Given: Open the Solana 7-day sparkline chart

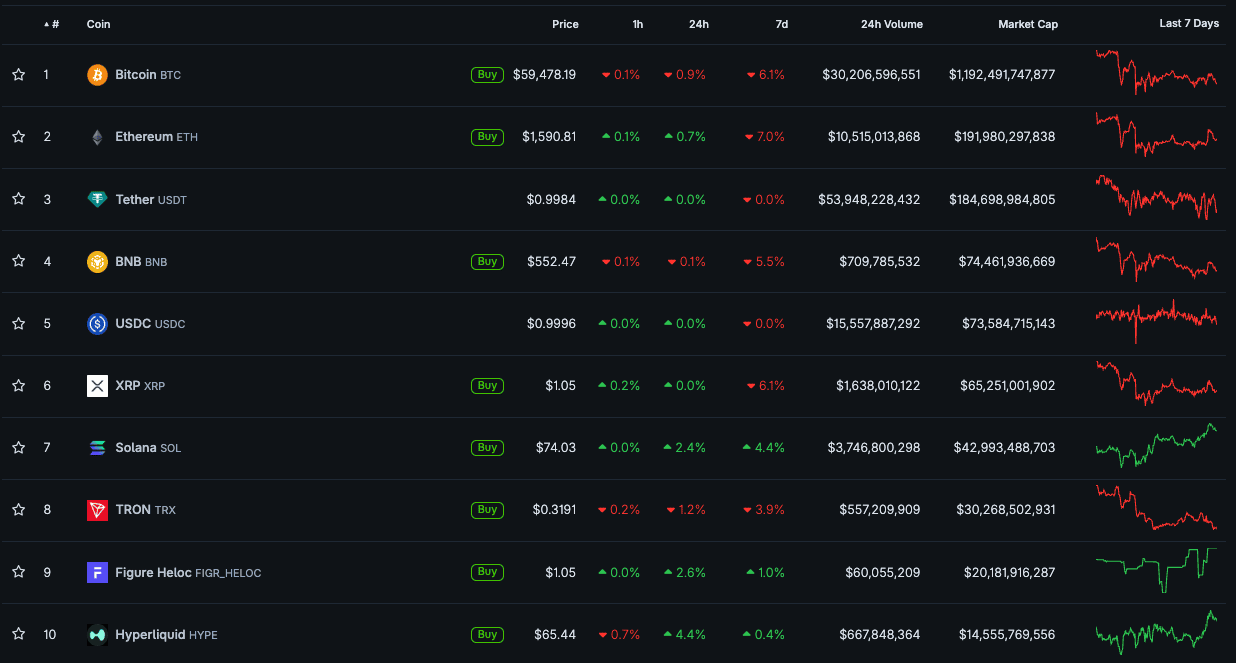Looking at the screenshot, I should click(1157, 446).
